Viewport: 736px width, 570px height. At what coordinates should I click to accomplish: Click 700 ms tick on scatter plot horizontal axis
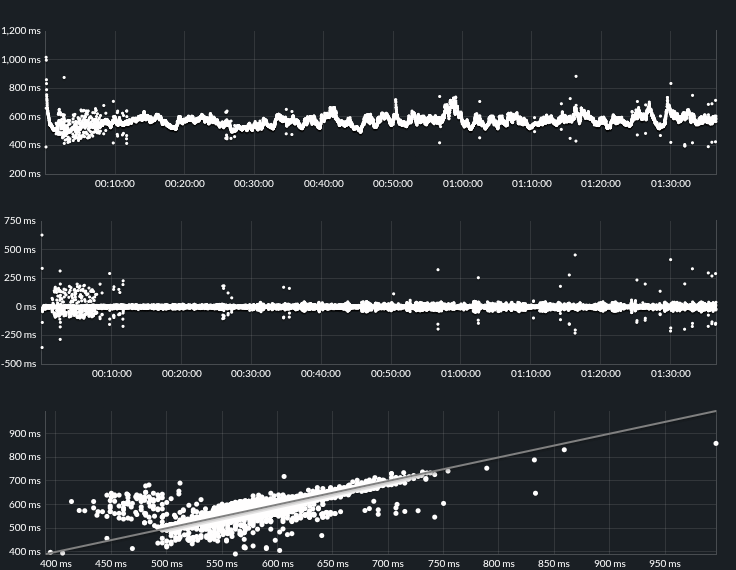point(388,563)
